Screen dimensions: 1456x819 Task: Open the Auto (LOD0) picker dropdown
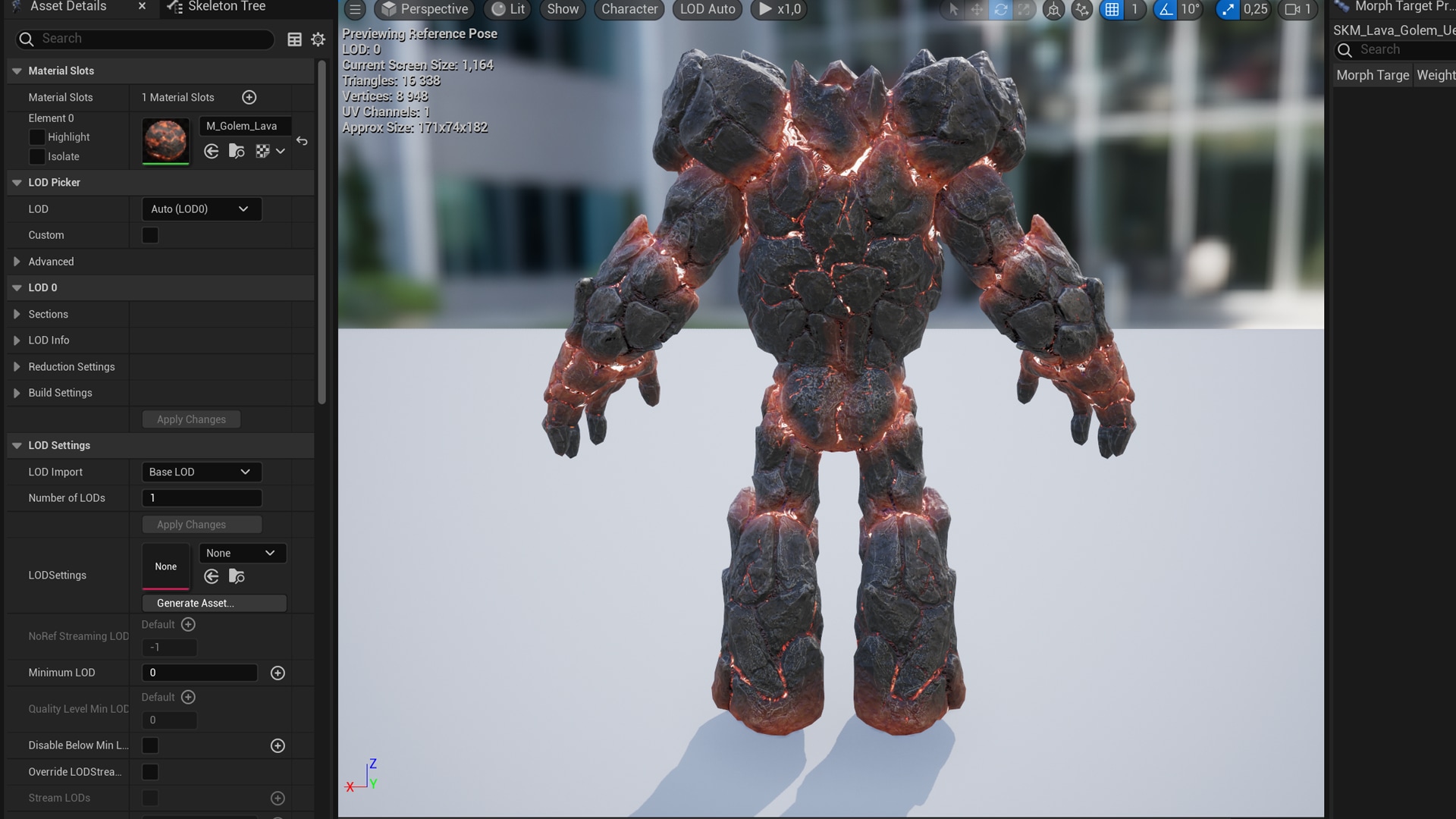[x=201, y=209]
